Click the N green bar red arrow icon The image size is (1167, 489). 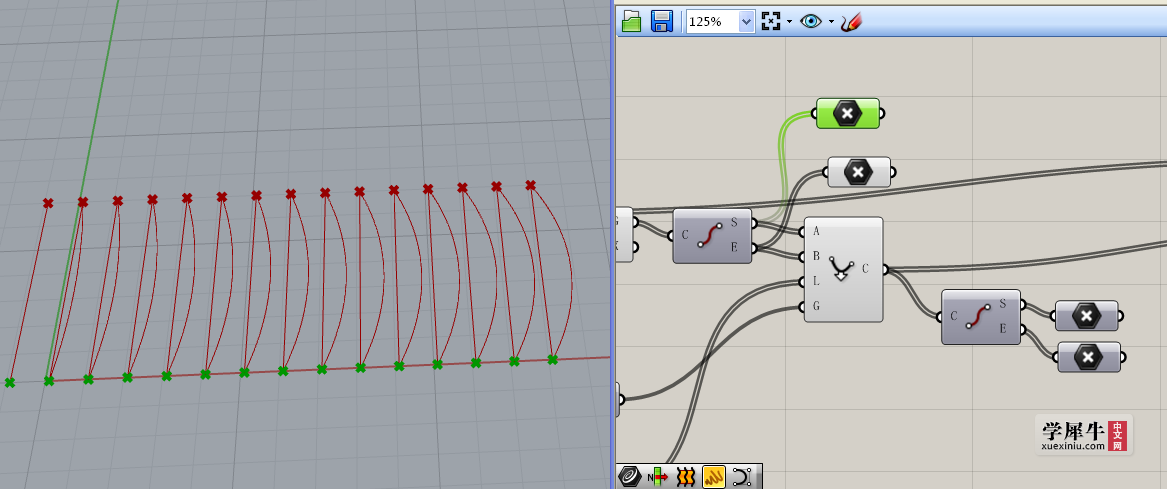(x=657, y=476)
